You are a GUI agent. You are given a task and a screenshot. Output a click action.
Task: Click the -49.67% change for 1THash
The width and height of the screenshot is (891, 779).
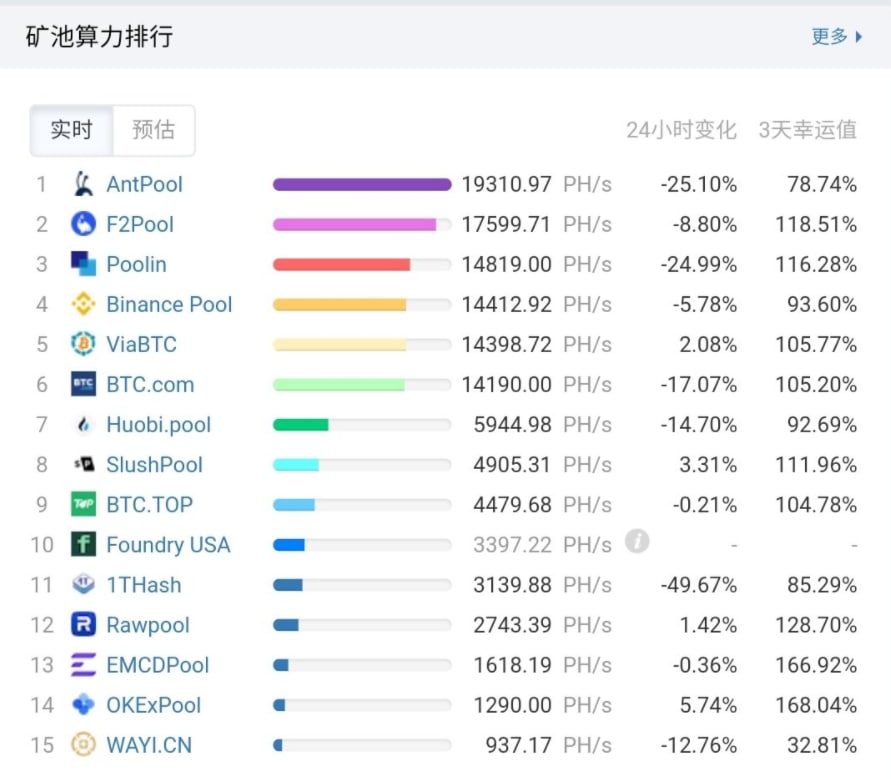[698, 585]
